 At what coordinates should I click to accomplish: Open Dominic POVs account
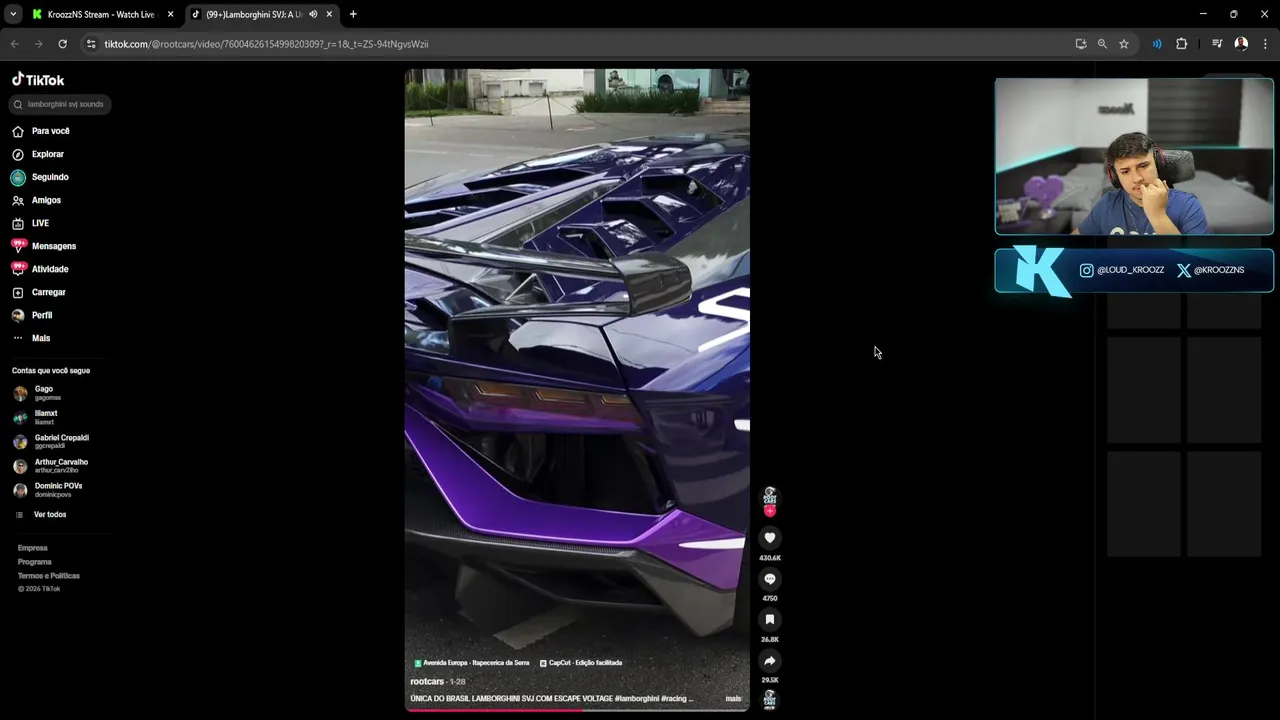click(x=48, y=490)
